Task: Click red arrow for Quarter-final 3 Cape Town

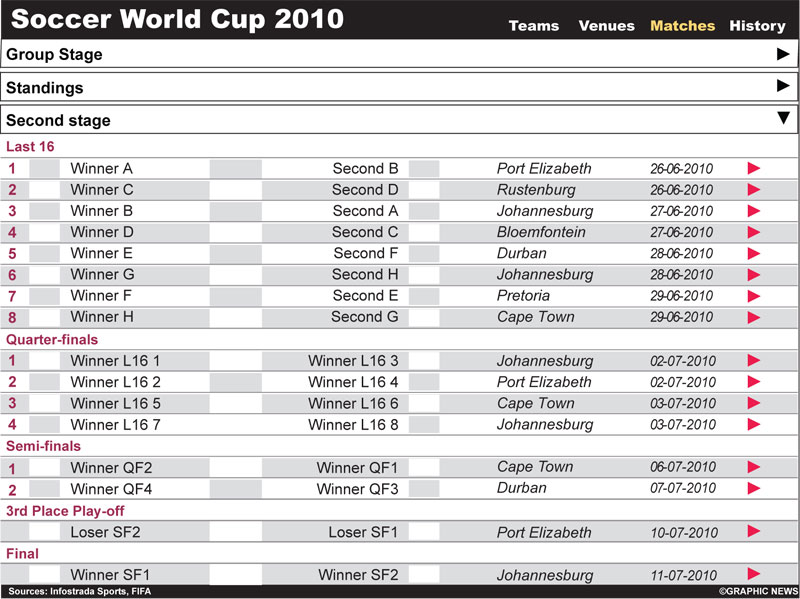Action: point(754,404)
